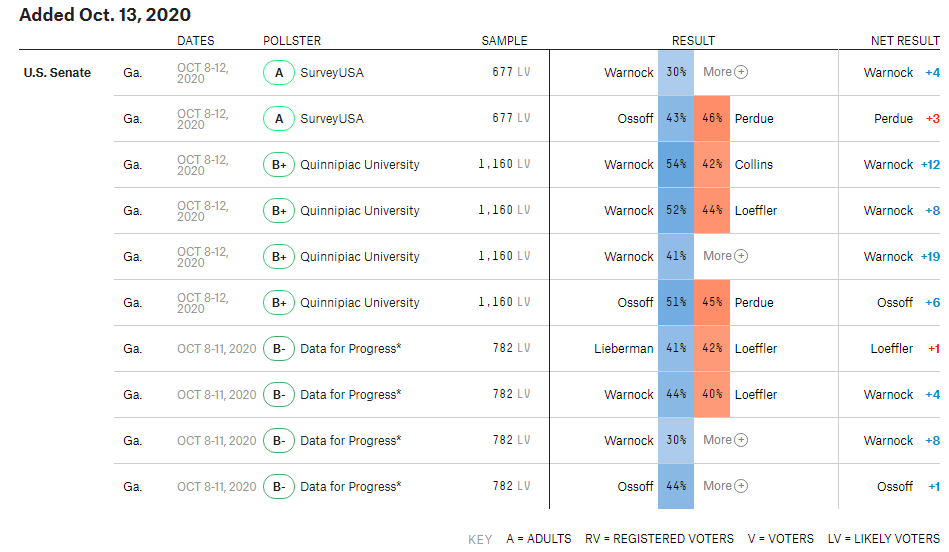Click the B+ grade badge on the Ossoff 51% Quinnipiac row
The height and width of the screenshot is (552, 949).
coord(278,303)
